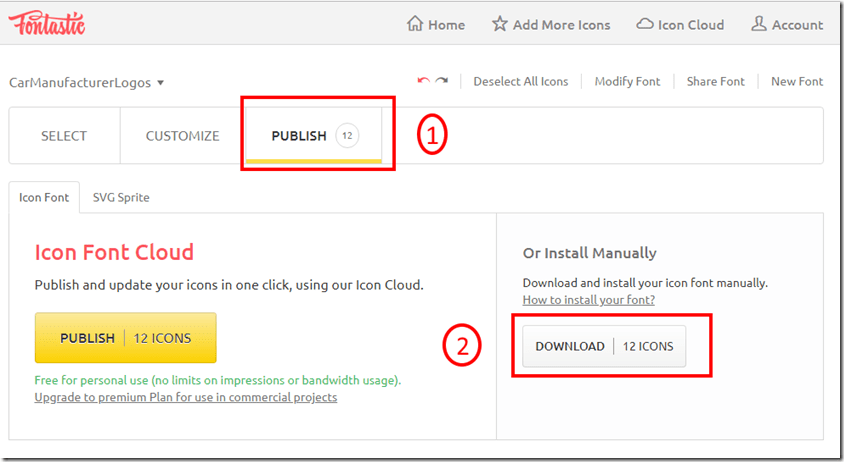Click the star icon for Add More Icons
The height and width of the screenshot is (462, 844).
coord(499,24)
